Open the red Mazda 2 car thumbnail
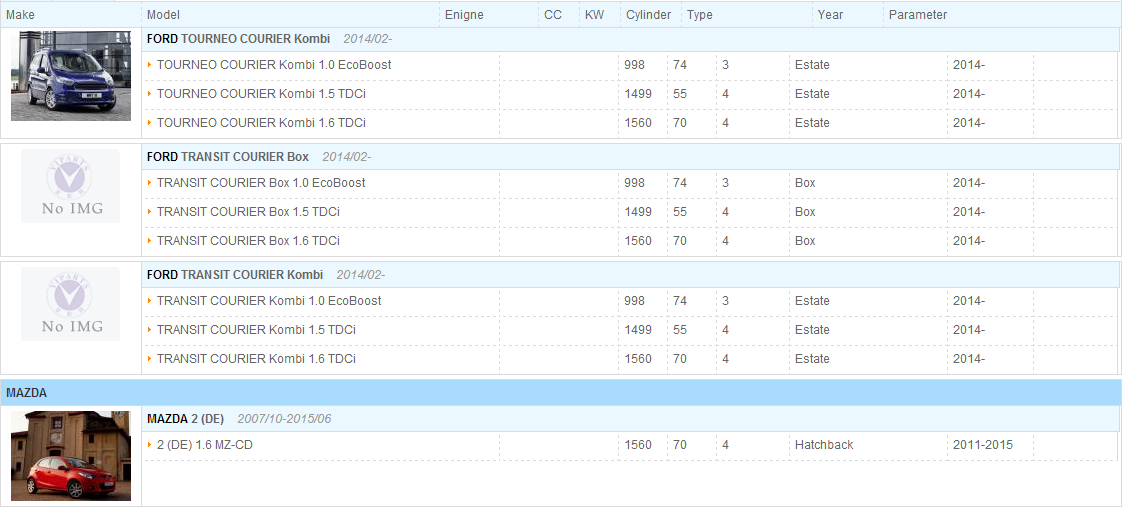 click(71, 456)
